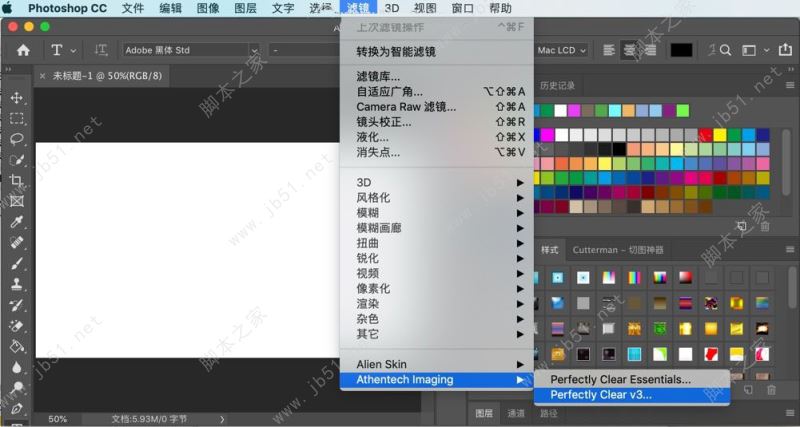This screenshot has width=800, height=427.
Task: Open the Mac LCD anti-aliasing dropdown
Action: (561, 50)
